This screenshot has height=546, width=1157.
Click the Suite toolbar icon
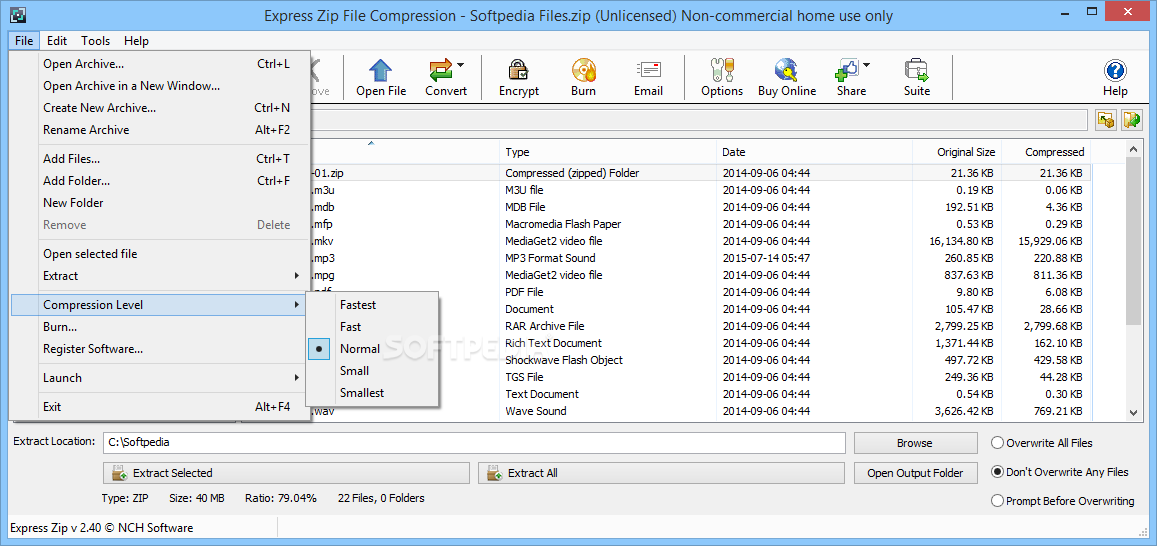(916, 70)
